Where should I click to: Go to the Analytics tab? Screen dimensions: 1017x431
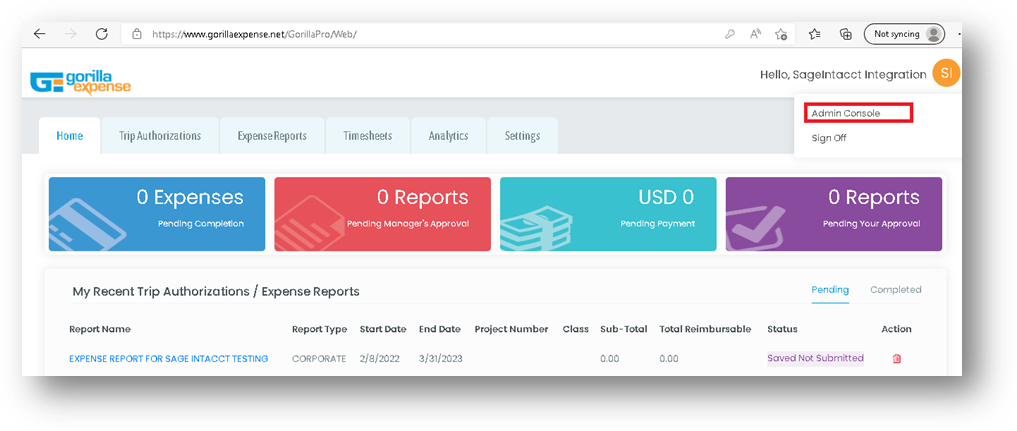pyautogui.click(x=448, y=135)
